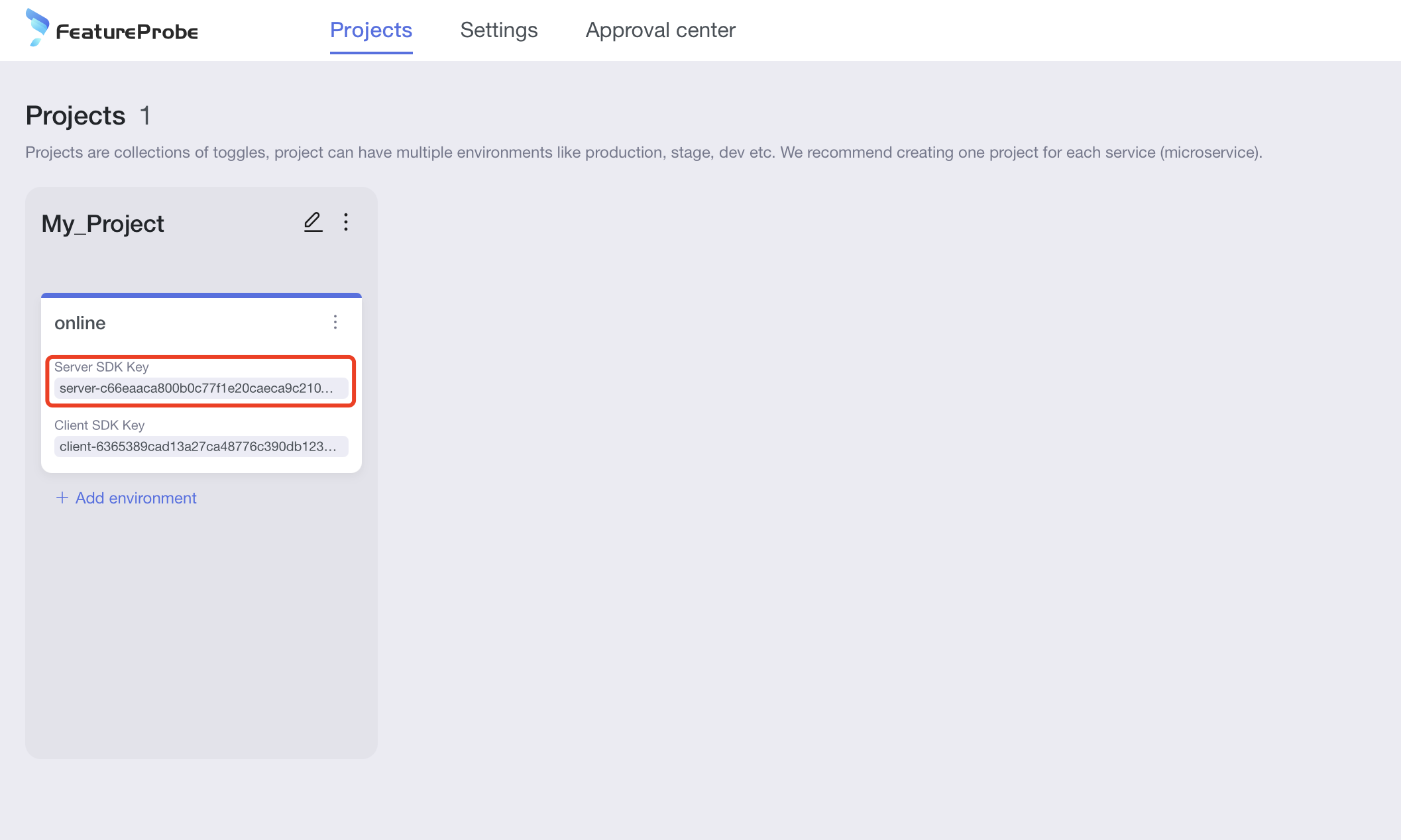Click the Client SDK Key label
This screenshot has height=840, width=1401.
[x=99, y=425]
